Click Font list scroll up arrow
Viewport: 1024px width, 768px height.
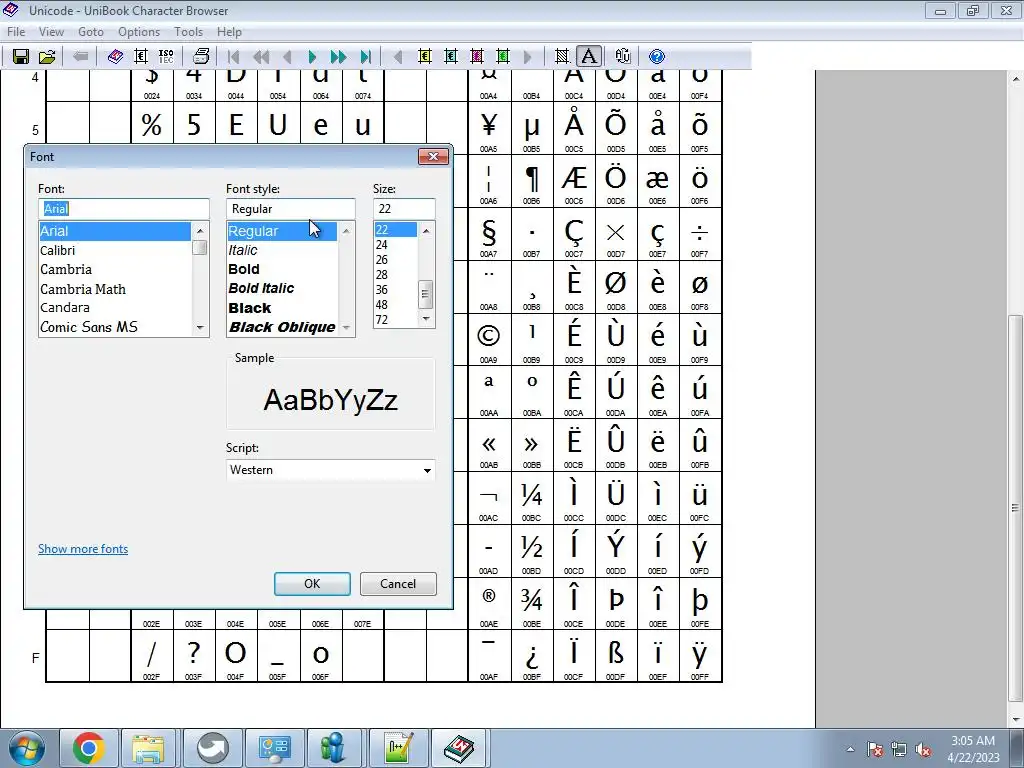pyautogui.click(x=200, y=231)
